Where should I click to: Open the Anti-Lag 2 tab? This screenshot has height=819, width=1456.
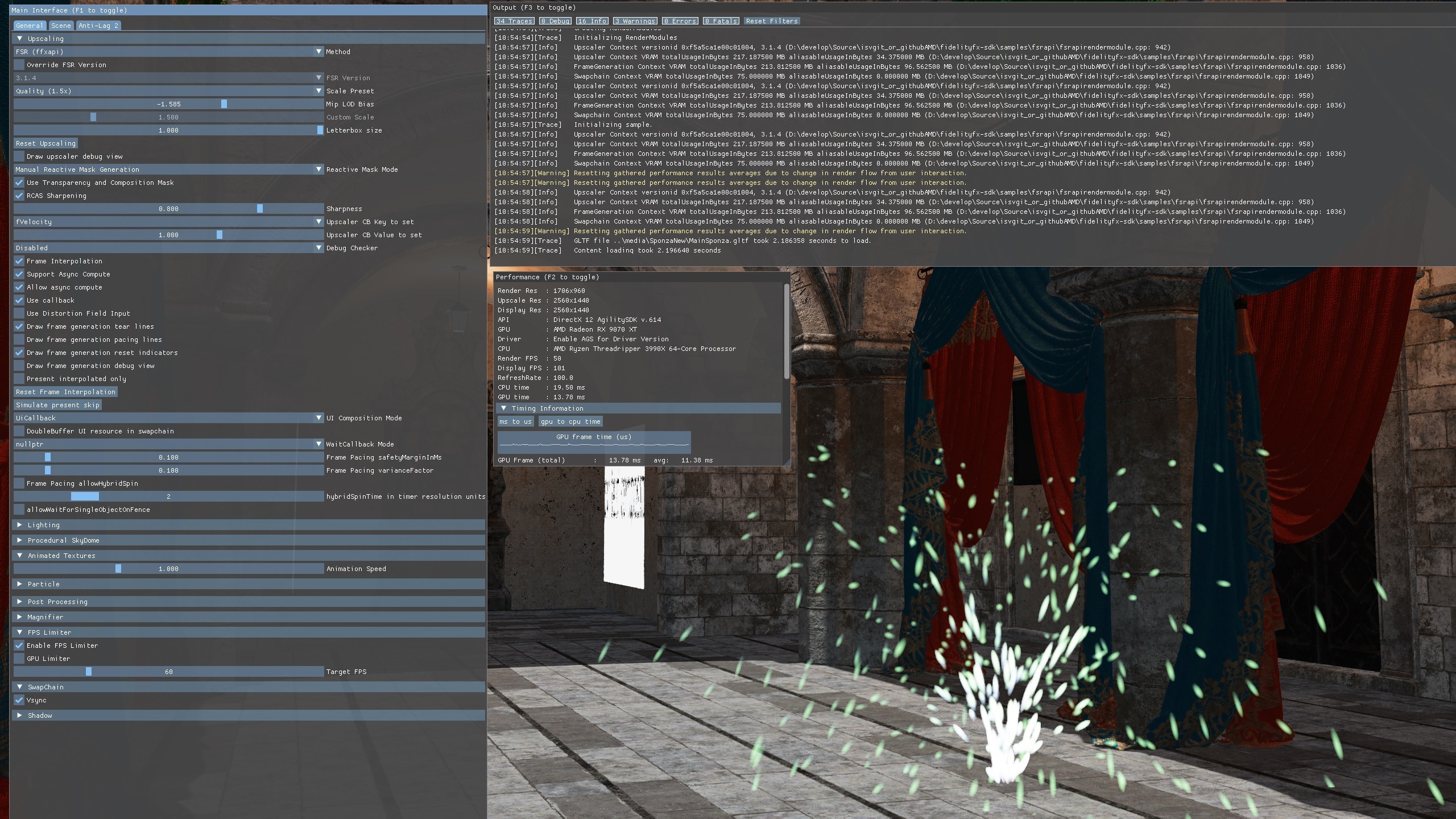pos(98,26)
